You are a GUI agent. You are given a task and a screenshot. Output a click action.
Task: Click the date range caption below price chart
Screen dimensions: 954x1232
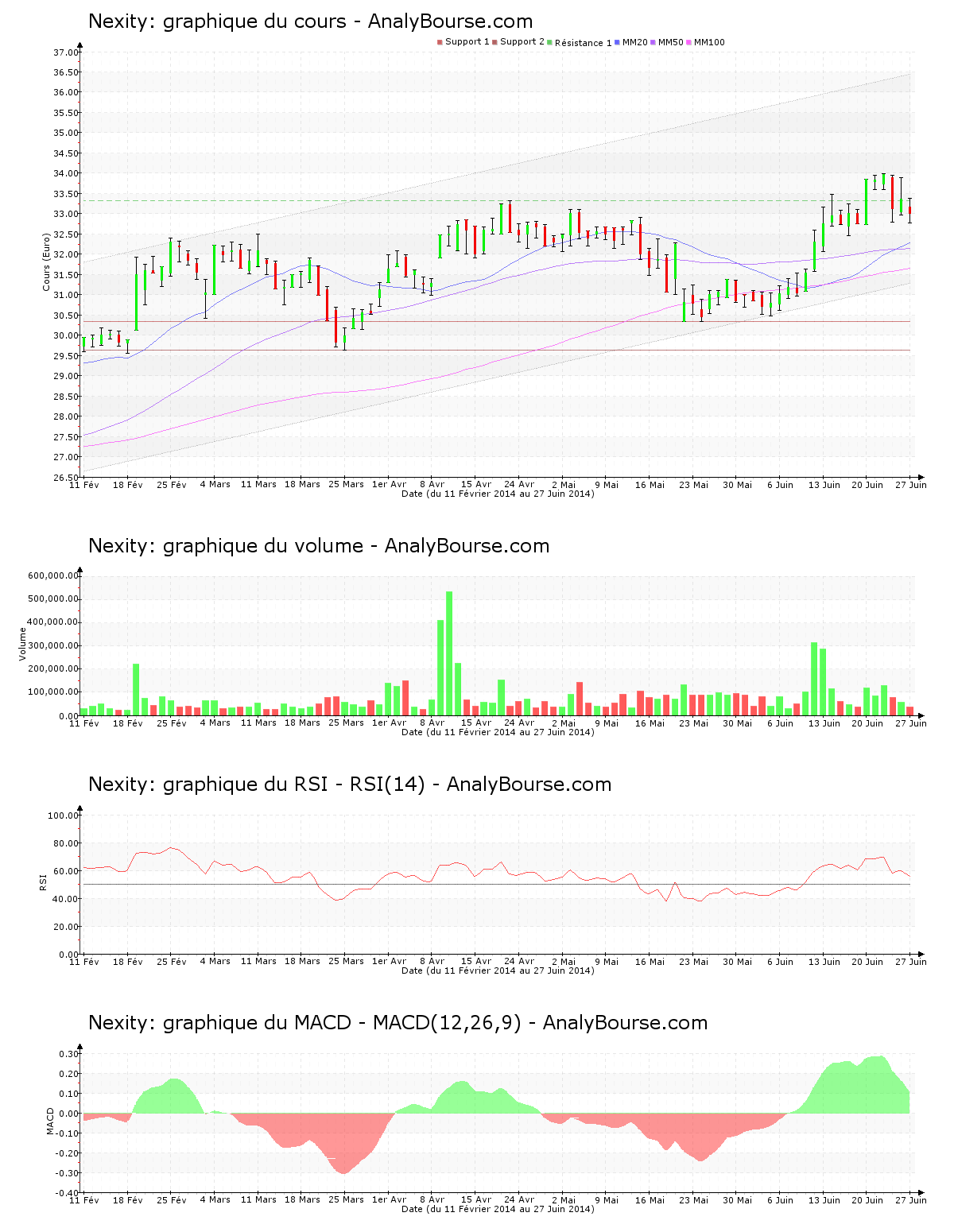click(498, 494)
